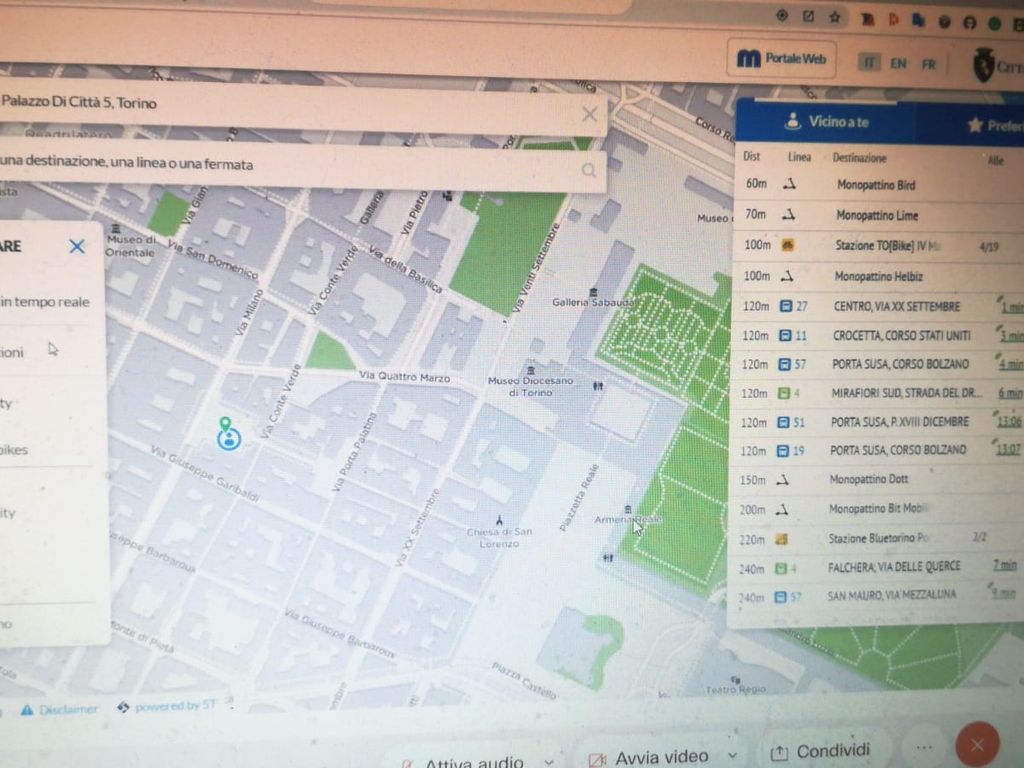
Task: Click the red end meeting button
Action: click(977, 744)
